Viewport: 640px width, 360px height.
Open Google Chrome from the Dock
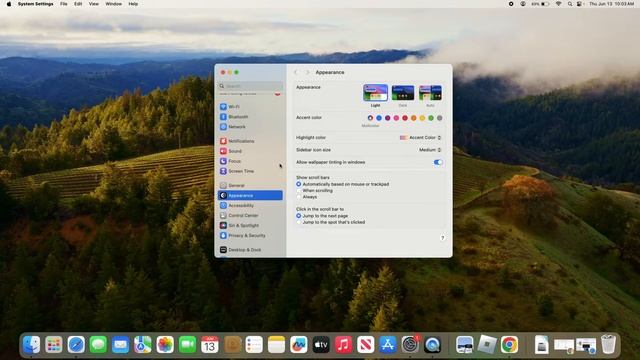pos(509,345)
